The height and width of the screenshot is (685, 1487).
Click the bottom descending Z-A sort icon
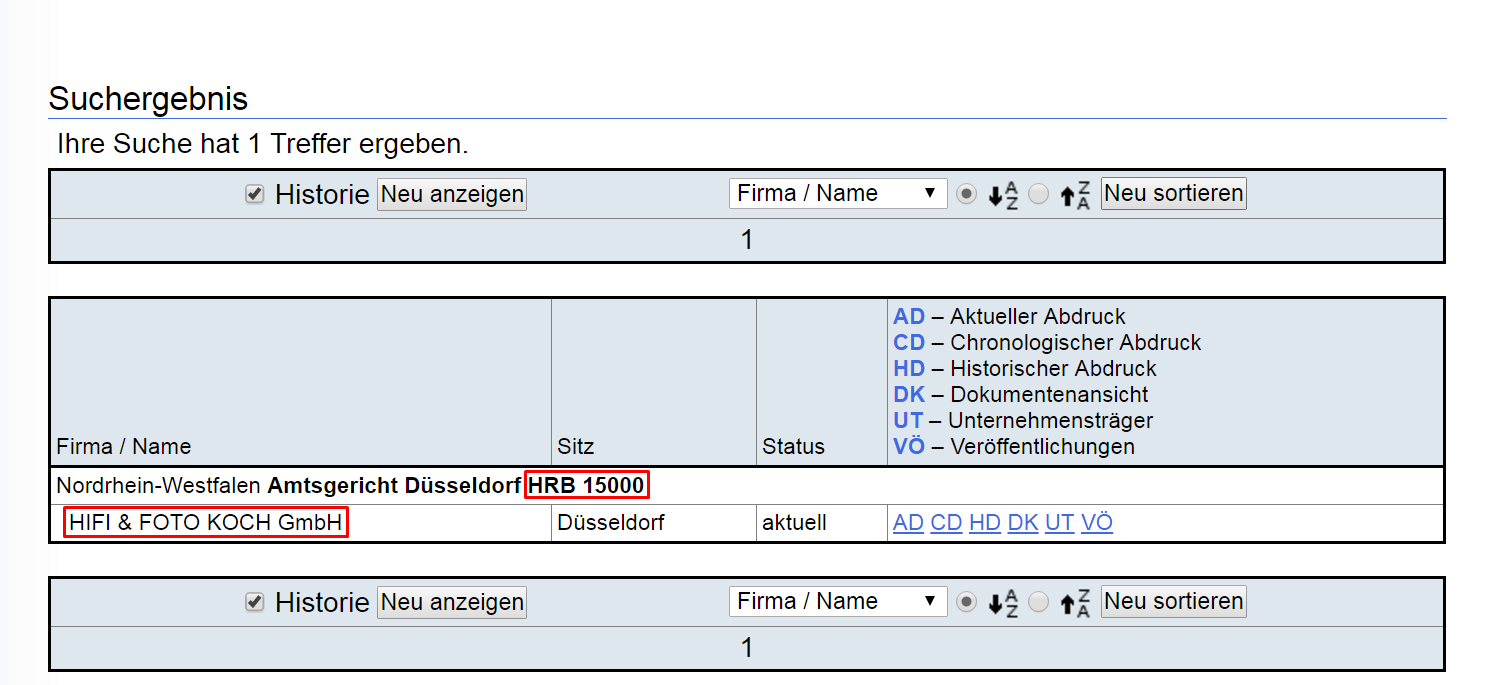pyautogui.click(x=1076, y=603)
